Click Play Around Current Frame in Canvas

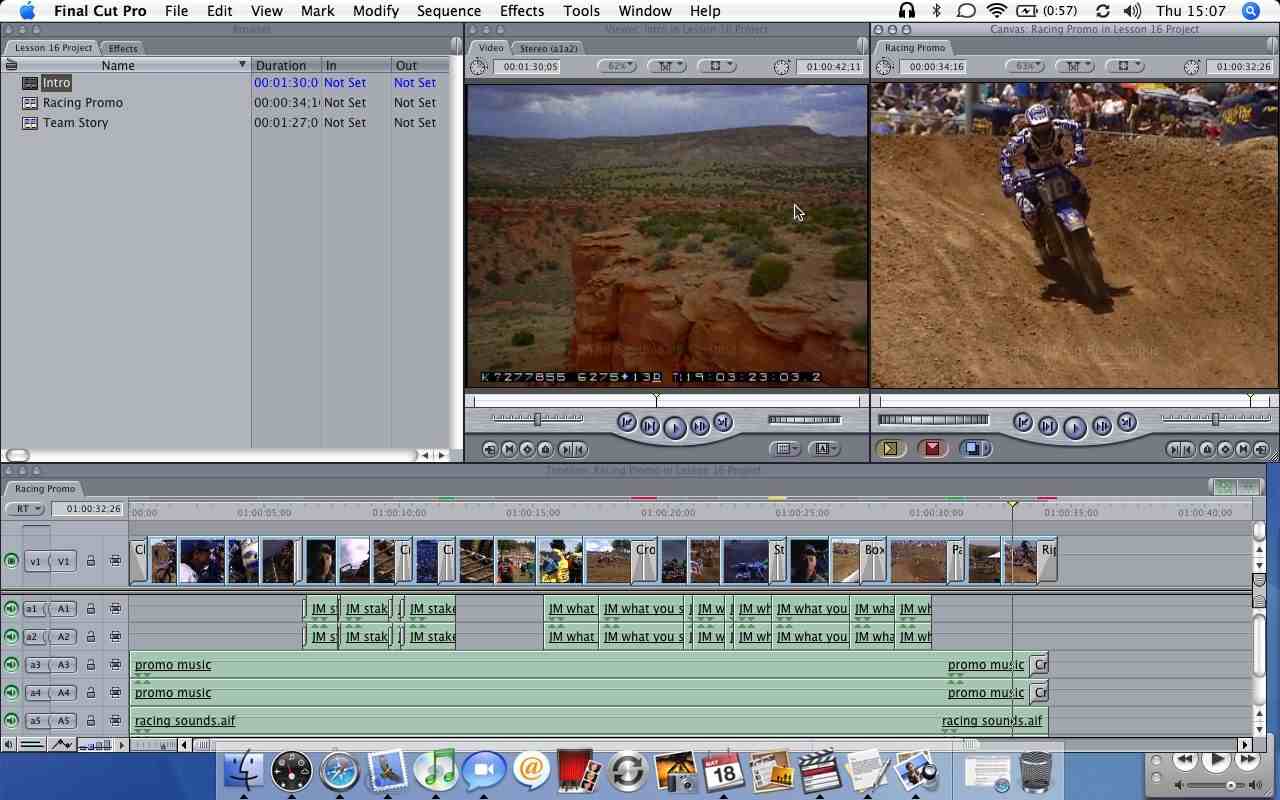tap(1101, 426)
